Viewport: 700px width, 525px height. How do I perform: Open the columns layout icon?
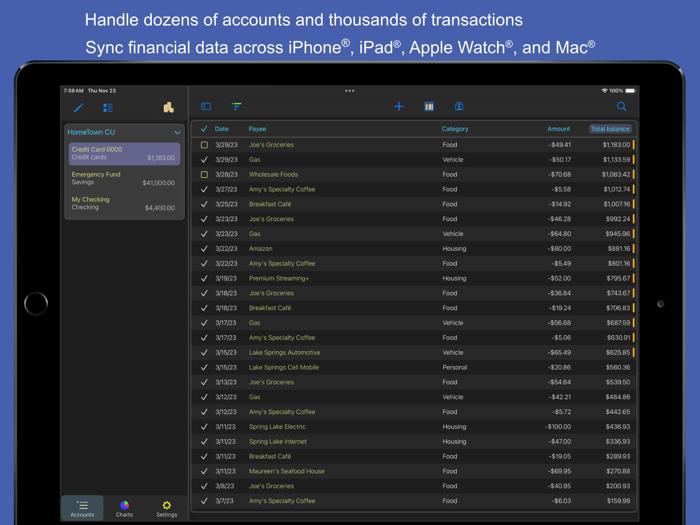[x=429, y=106]
